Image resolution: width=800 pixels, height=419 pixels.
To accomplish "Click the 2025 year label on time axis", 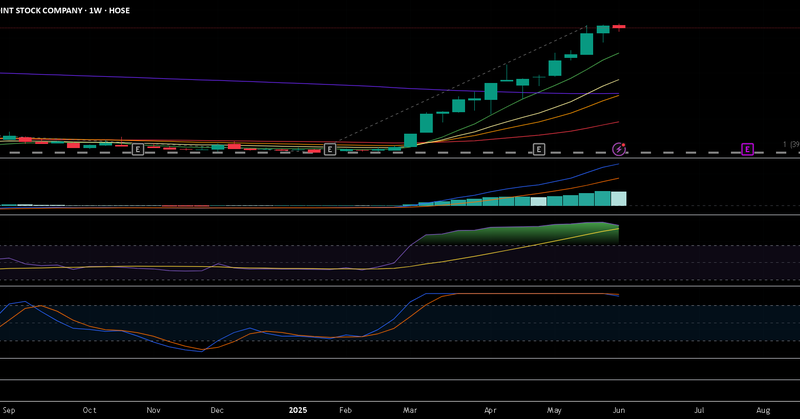I will (298, 410).
